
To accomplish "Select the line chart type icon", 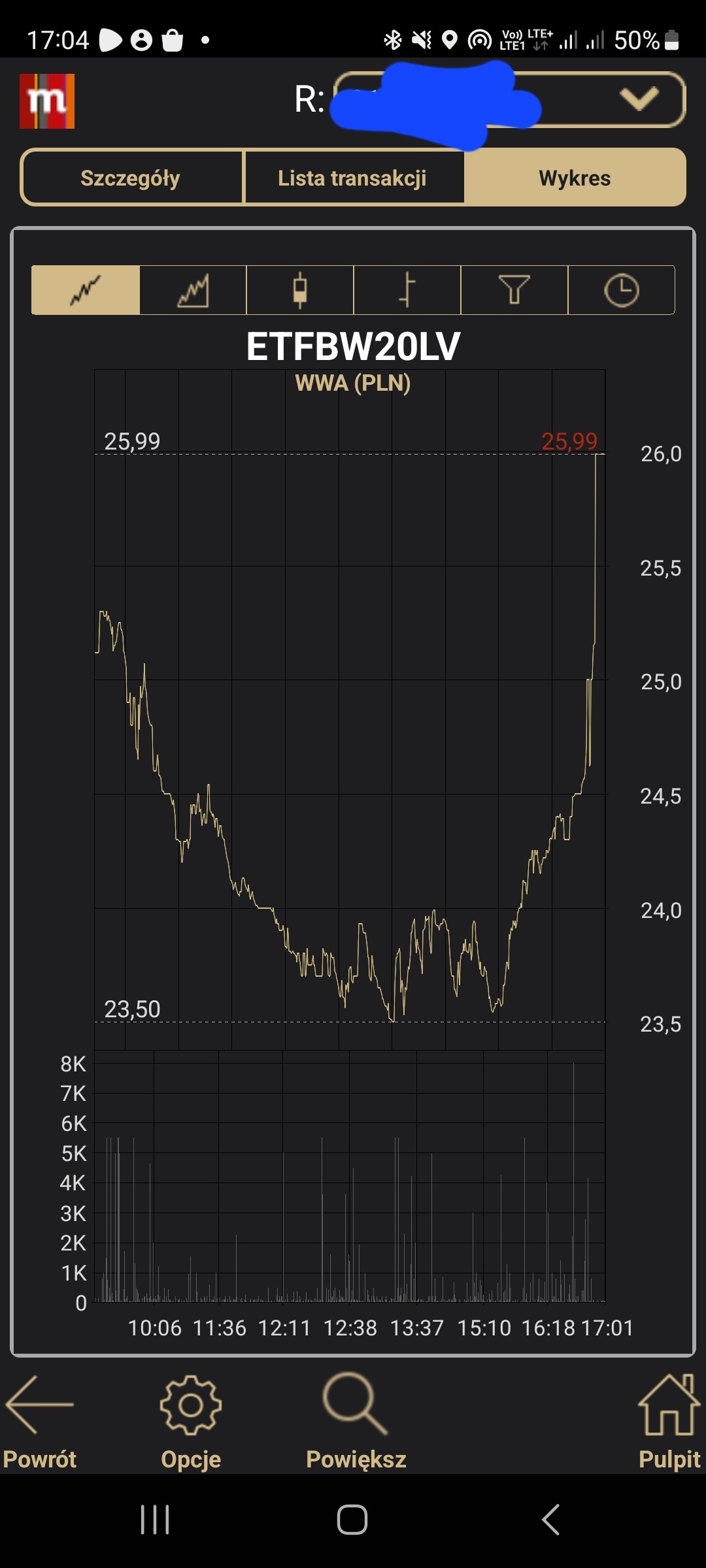I will click(x=86, y=290).
